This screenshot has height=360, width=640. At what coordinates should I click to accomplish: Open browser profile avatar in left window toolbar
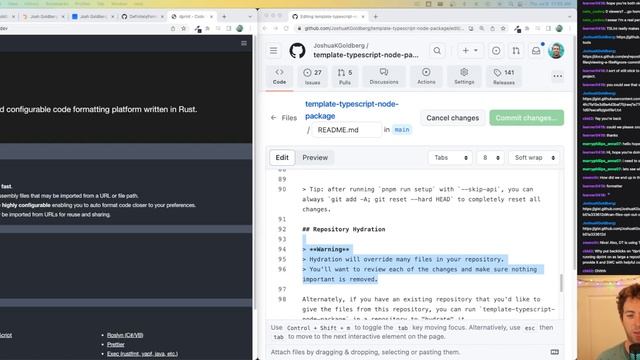240,29
